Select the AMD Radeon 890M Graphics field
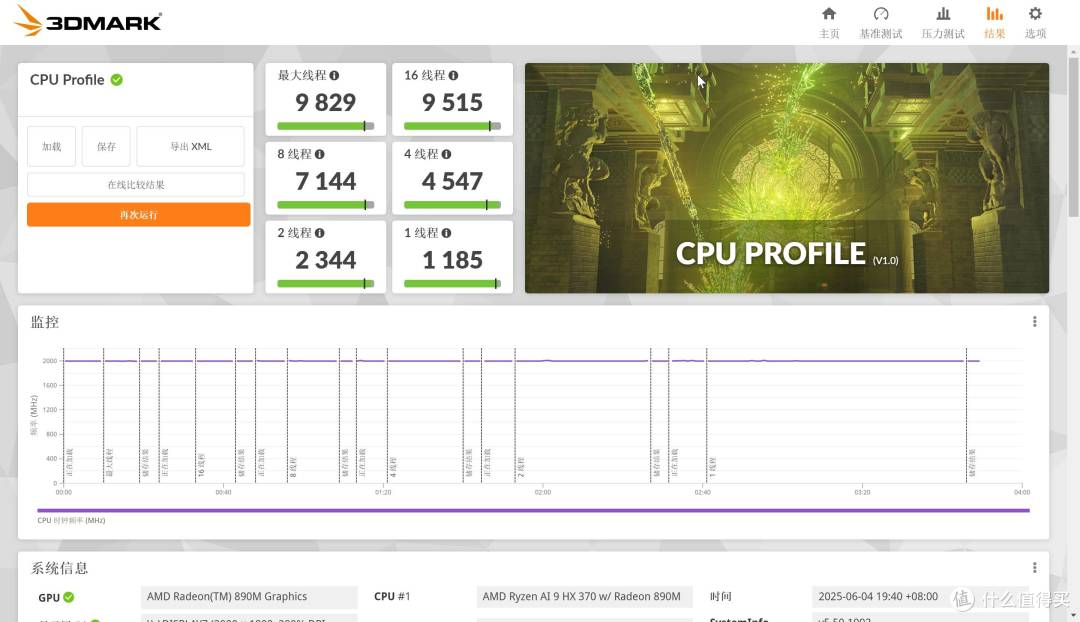Viewport: 1080px width, 622px height. coord(249,597)
